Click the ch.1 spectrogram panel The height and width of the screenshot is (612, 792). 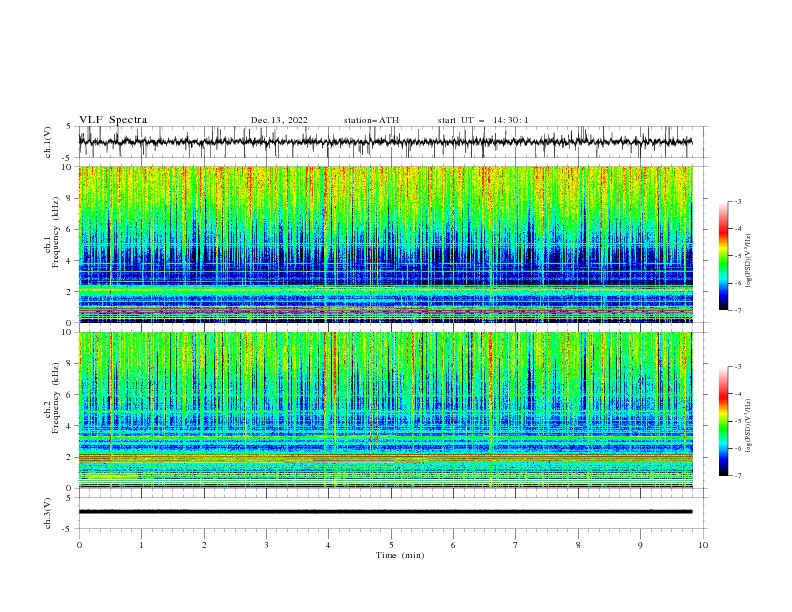pyautogui.click(x=385, y=244)
